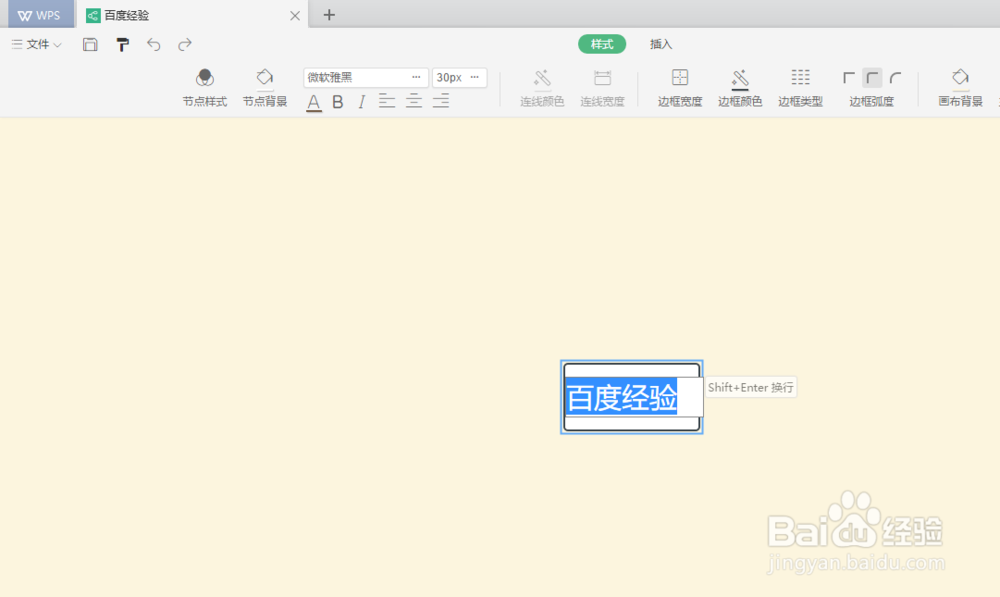
Task: Toggle italic formatting on selected text
Action: 361,101
